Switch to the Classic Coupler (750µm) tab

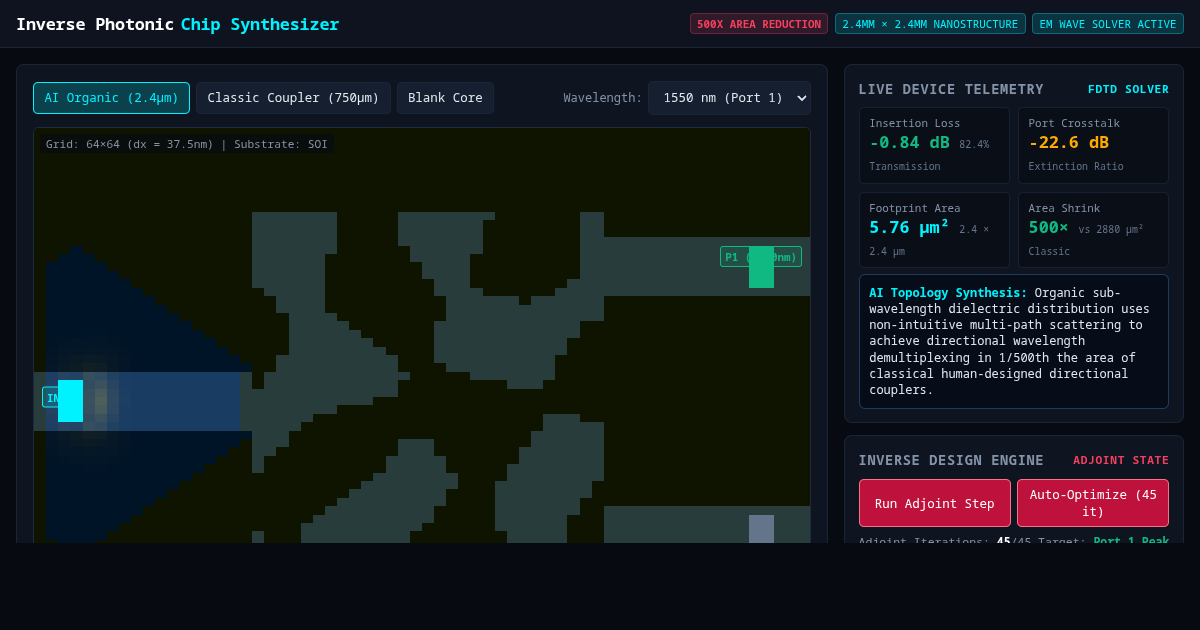tap(293, 98)
